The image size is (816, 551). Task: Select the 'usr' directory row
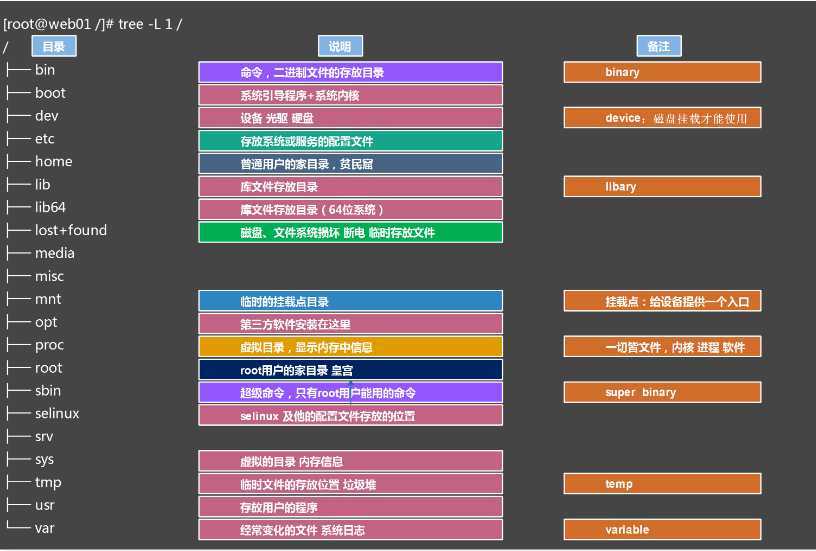tap(31, 505)
